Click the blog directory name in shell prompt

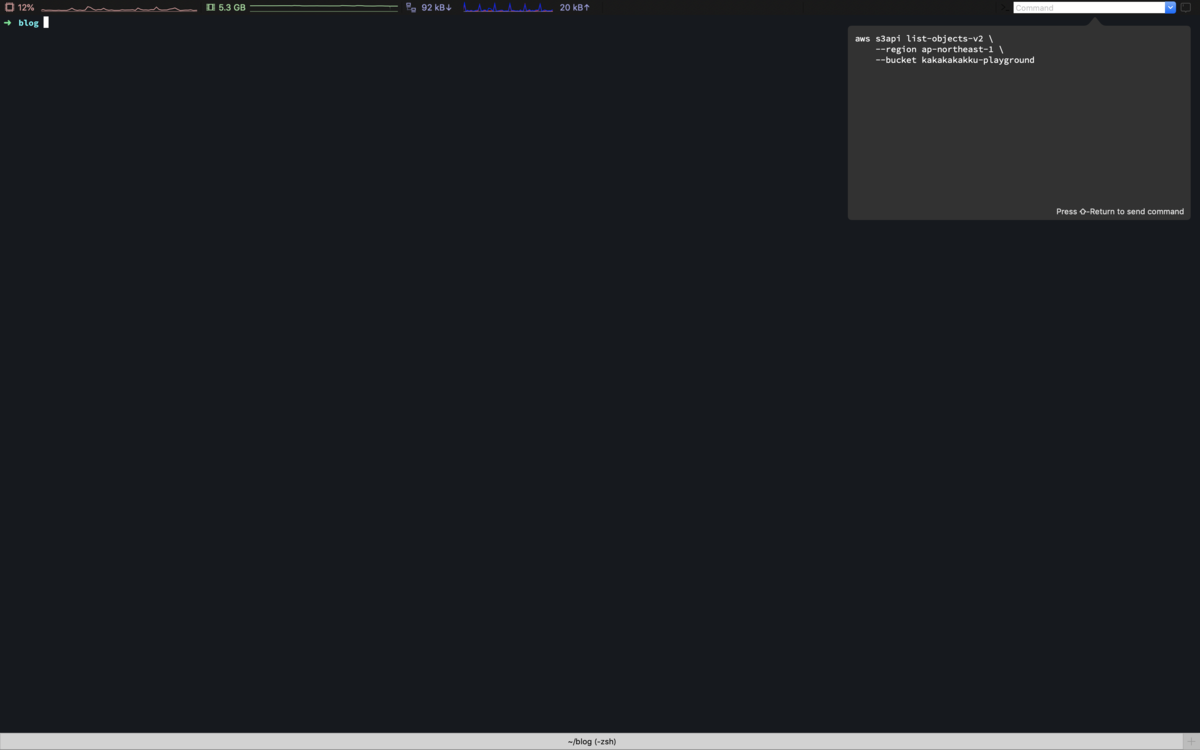click(28, 22)
